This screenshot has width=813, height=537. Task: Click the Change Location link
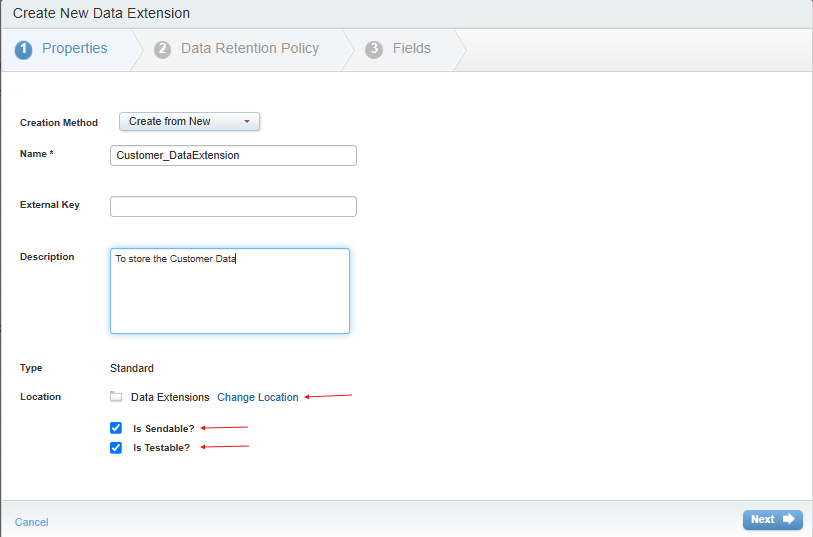tap(258, 397)
